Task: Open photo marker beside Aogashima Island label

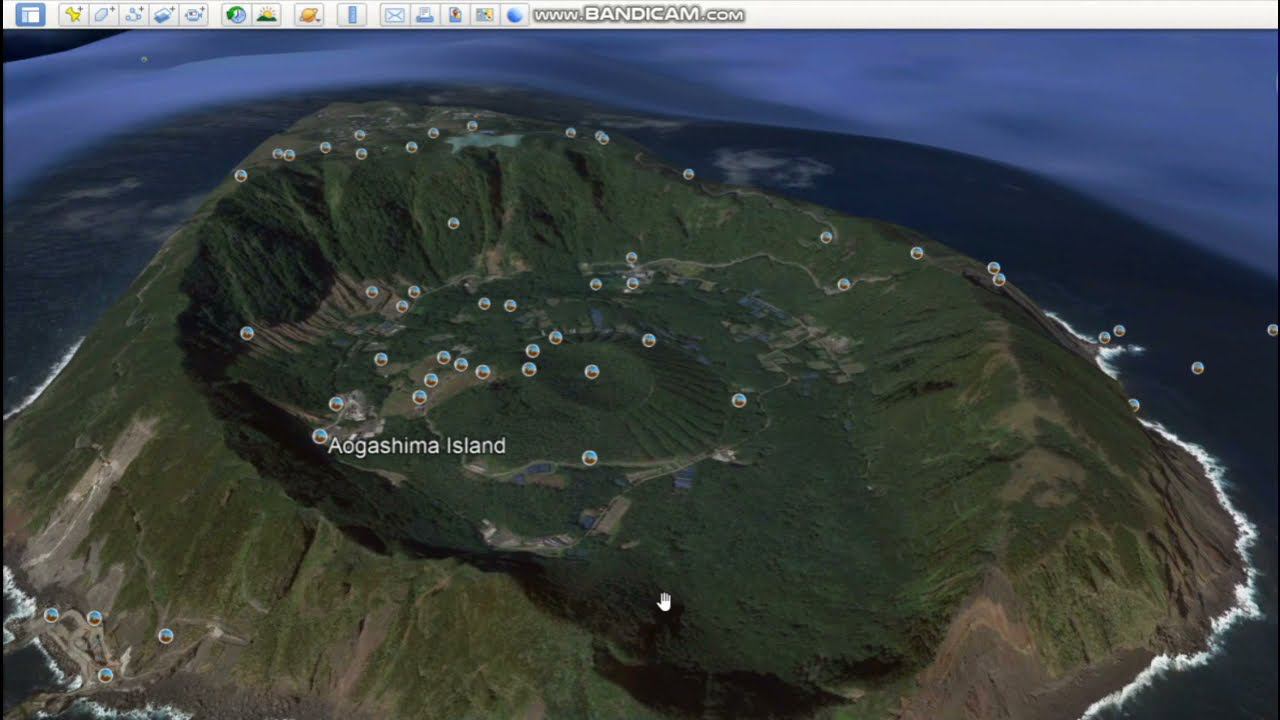Action: [x=320, y=436]
